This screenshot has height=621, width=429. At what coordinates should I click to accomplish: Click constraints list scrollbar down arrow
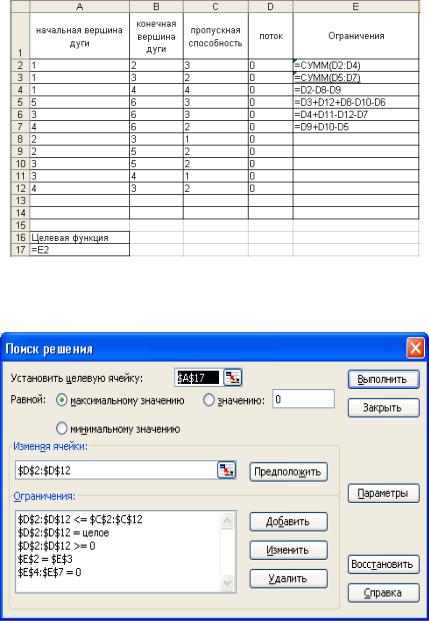tap(227, 583)
